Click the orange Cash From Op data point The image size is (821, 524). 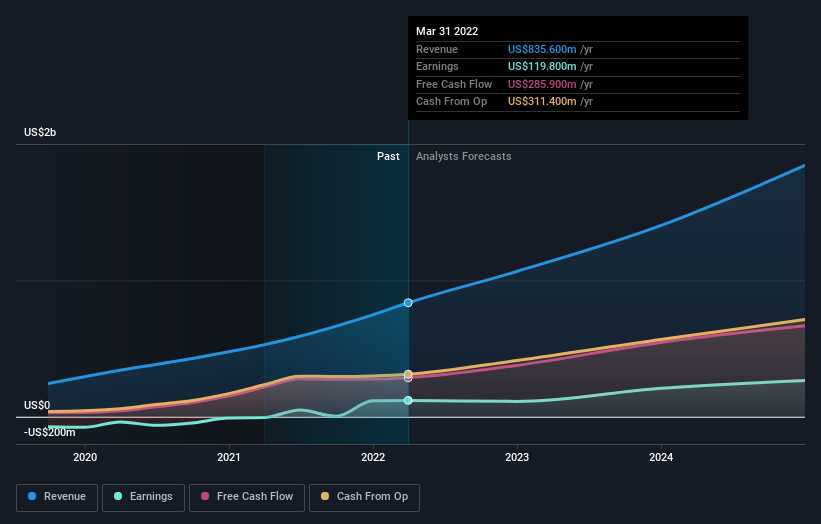408,374
